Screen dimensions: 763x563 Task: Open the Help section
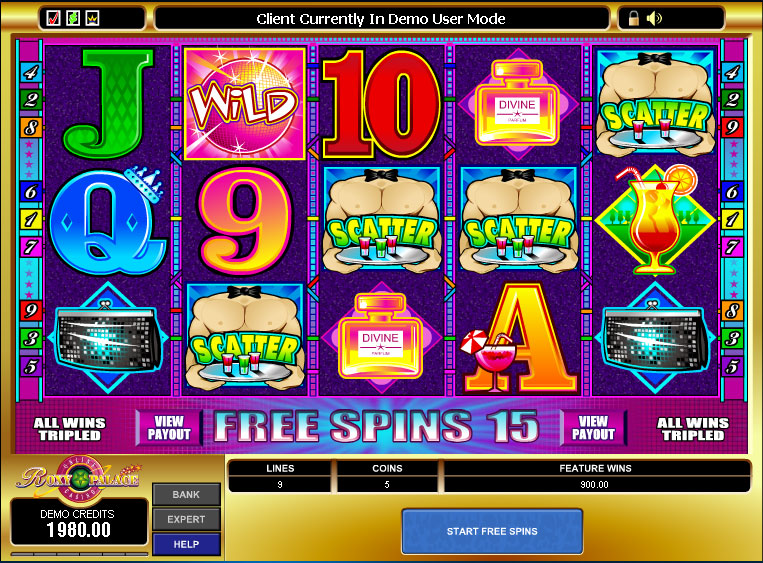186,544
